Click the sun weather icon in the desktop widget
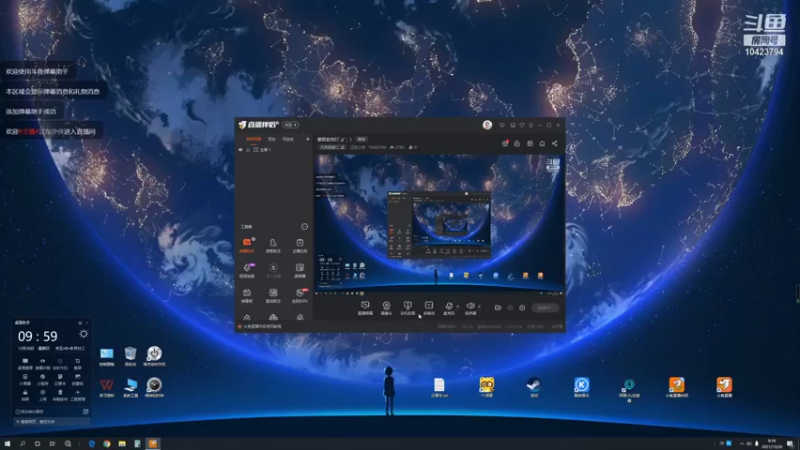800x450 pixels. [x=84, y=334]
